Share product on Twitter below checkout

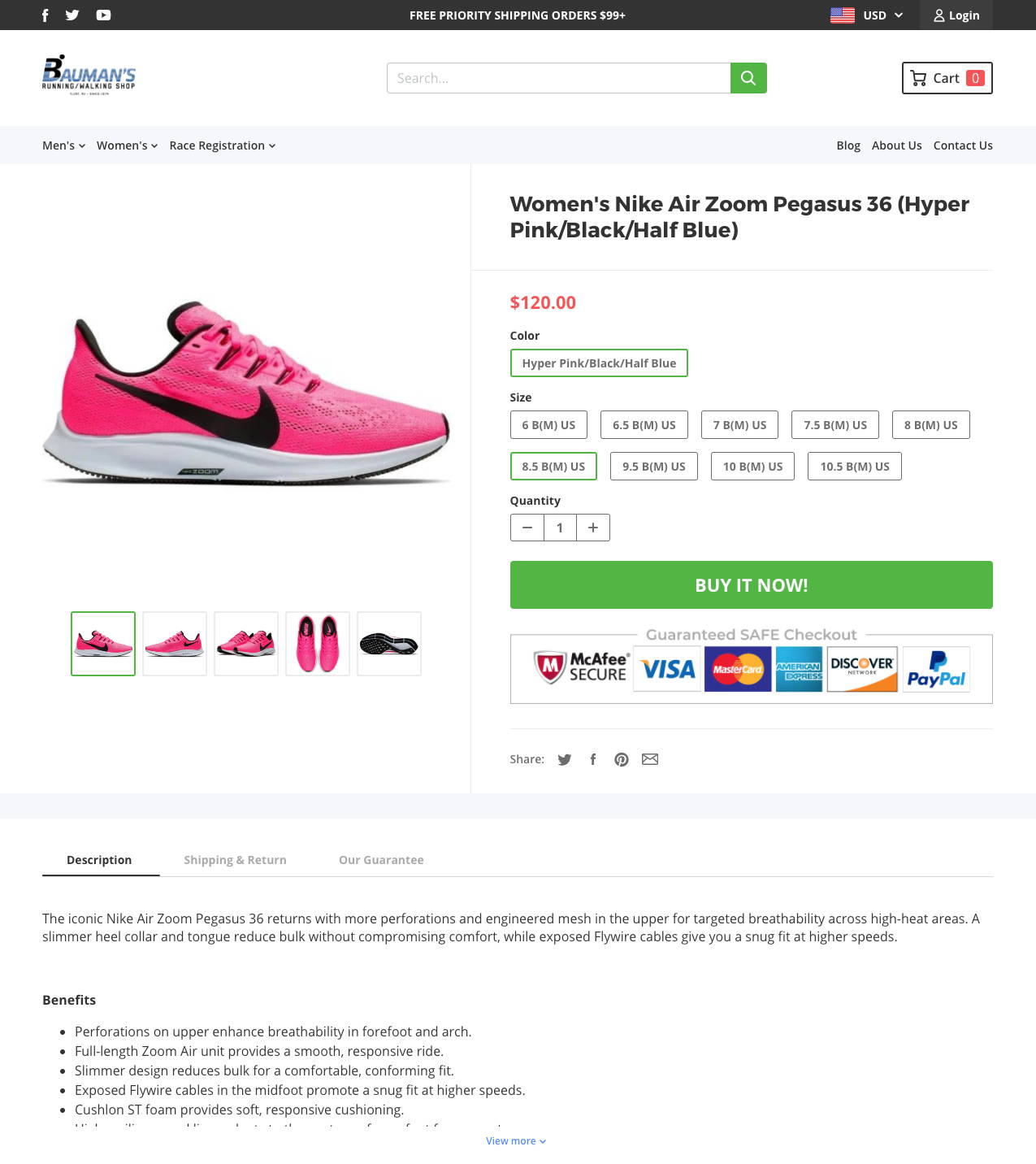pyautogui.click(x=565, y=759)
